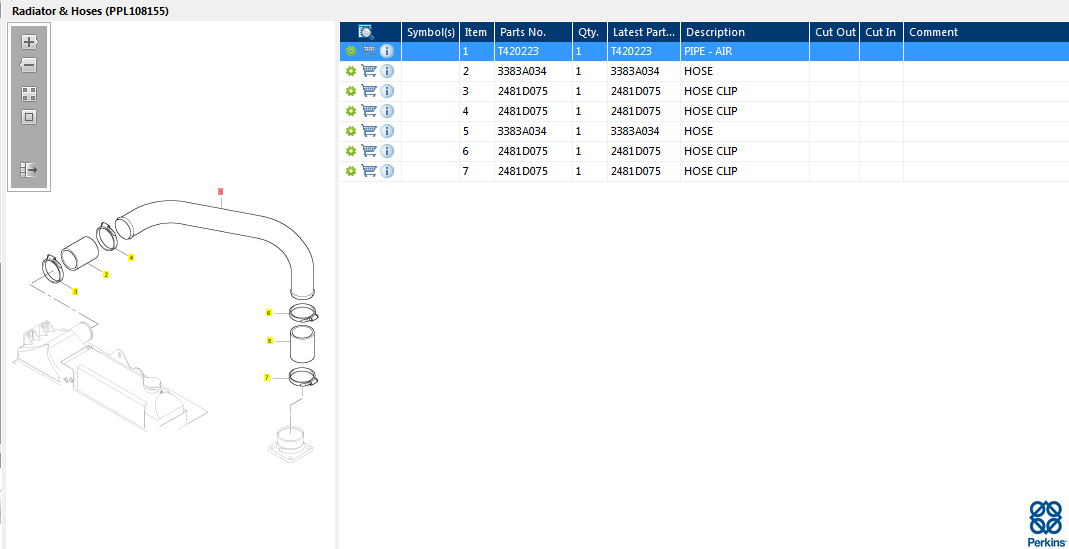Viewport: 1069px width, 549px height.
Task: Sort by the Qty. column header
Action: click(x=590, y=32)
